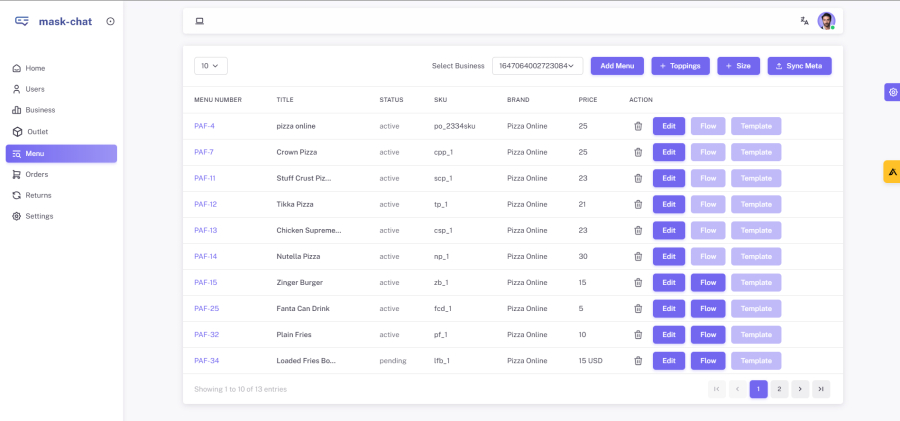Go to page 2 of entries
The image size is (900, 421).
(779, 389)
